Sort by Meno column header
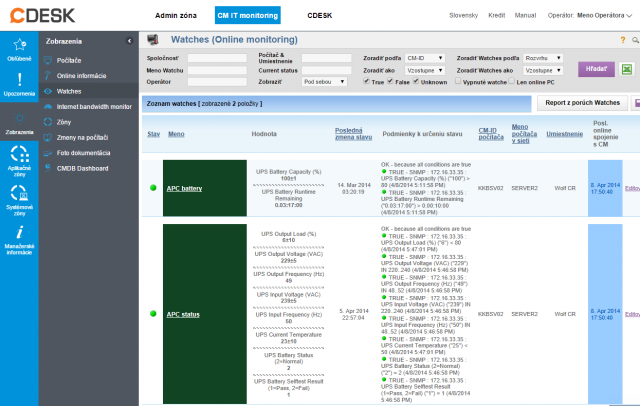Viewport: 640px width, 406px height. pos(176,134)
